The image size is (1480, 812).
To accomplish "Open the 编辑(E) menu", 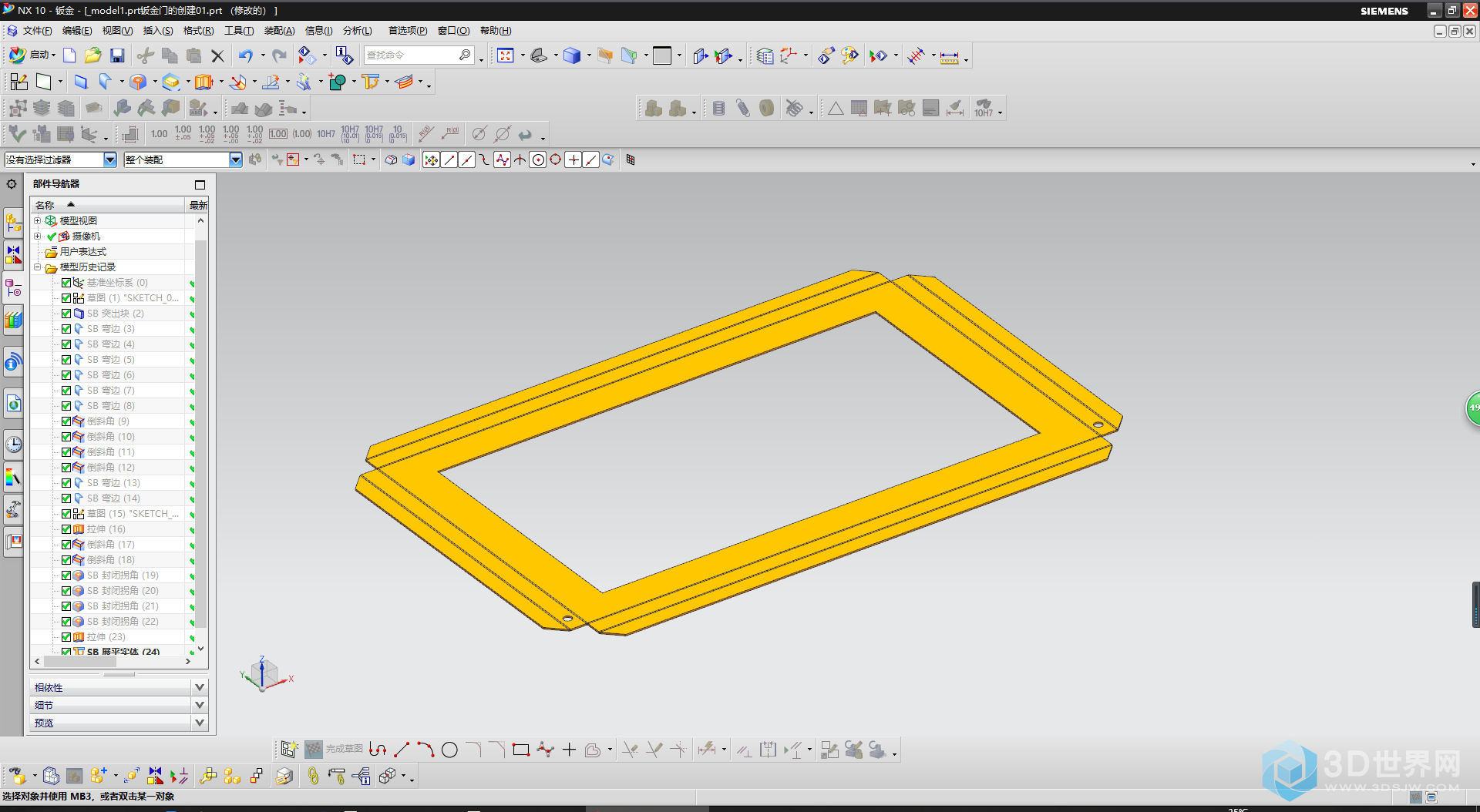I will click(x=77, y=31).
